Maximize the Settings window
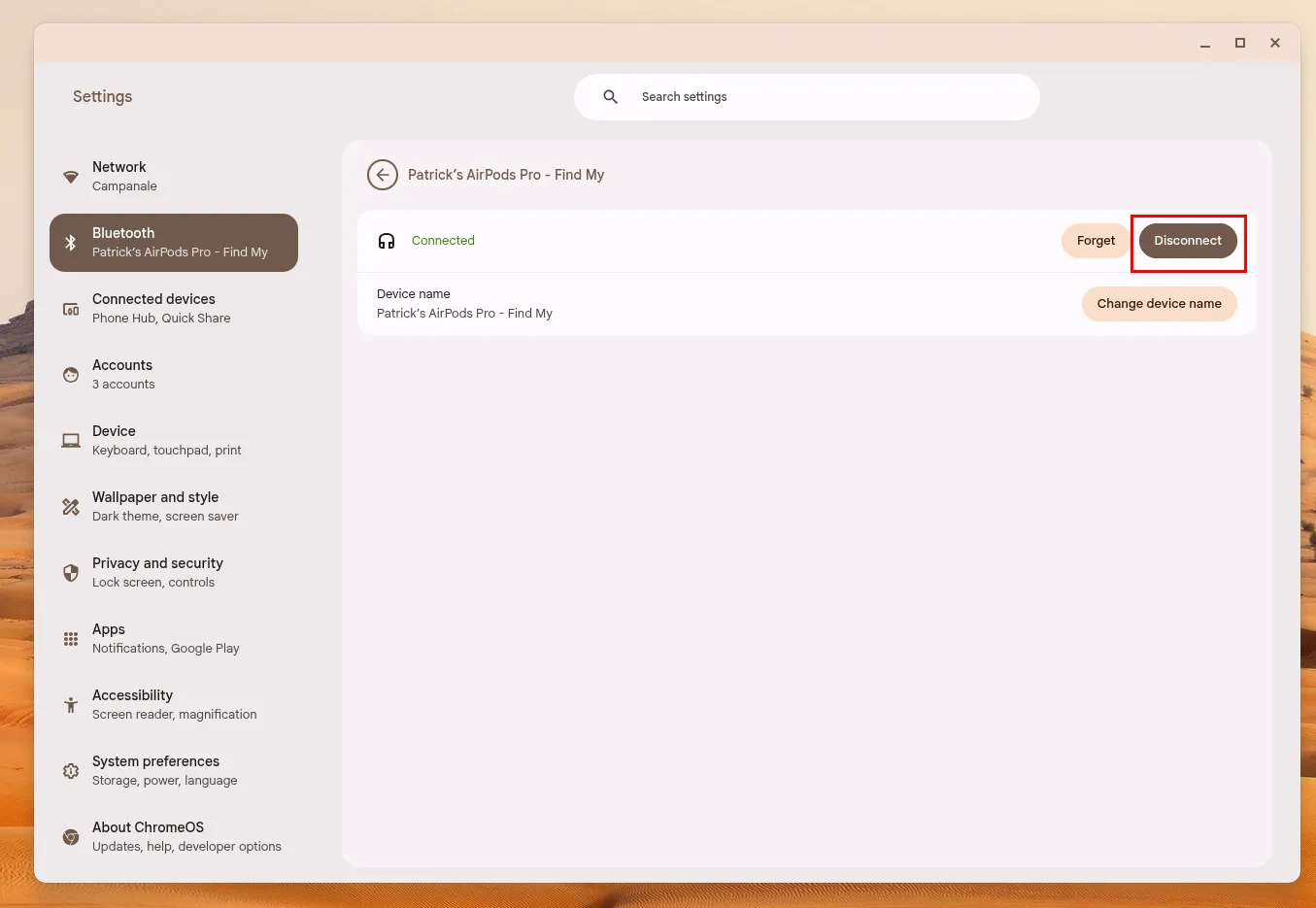This screenshot has height=908, width=1316. pyautogui.click(x=1240, y=43)
